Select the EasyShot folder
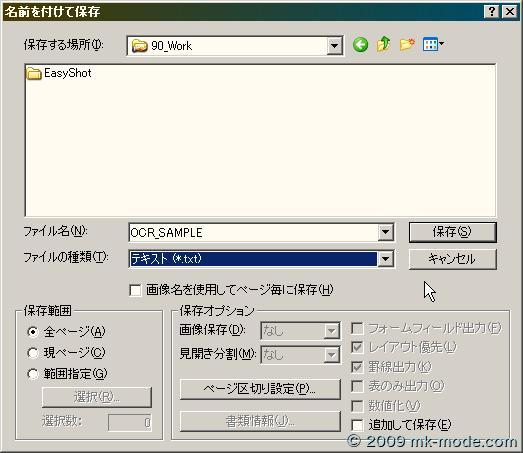Viewport: 523px width, 453px height. pyautogui.click(x=59, y=73)
